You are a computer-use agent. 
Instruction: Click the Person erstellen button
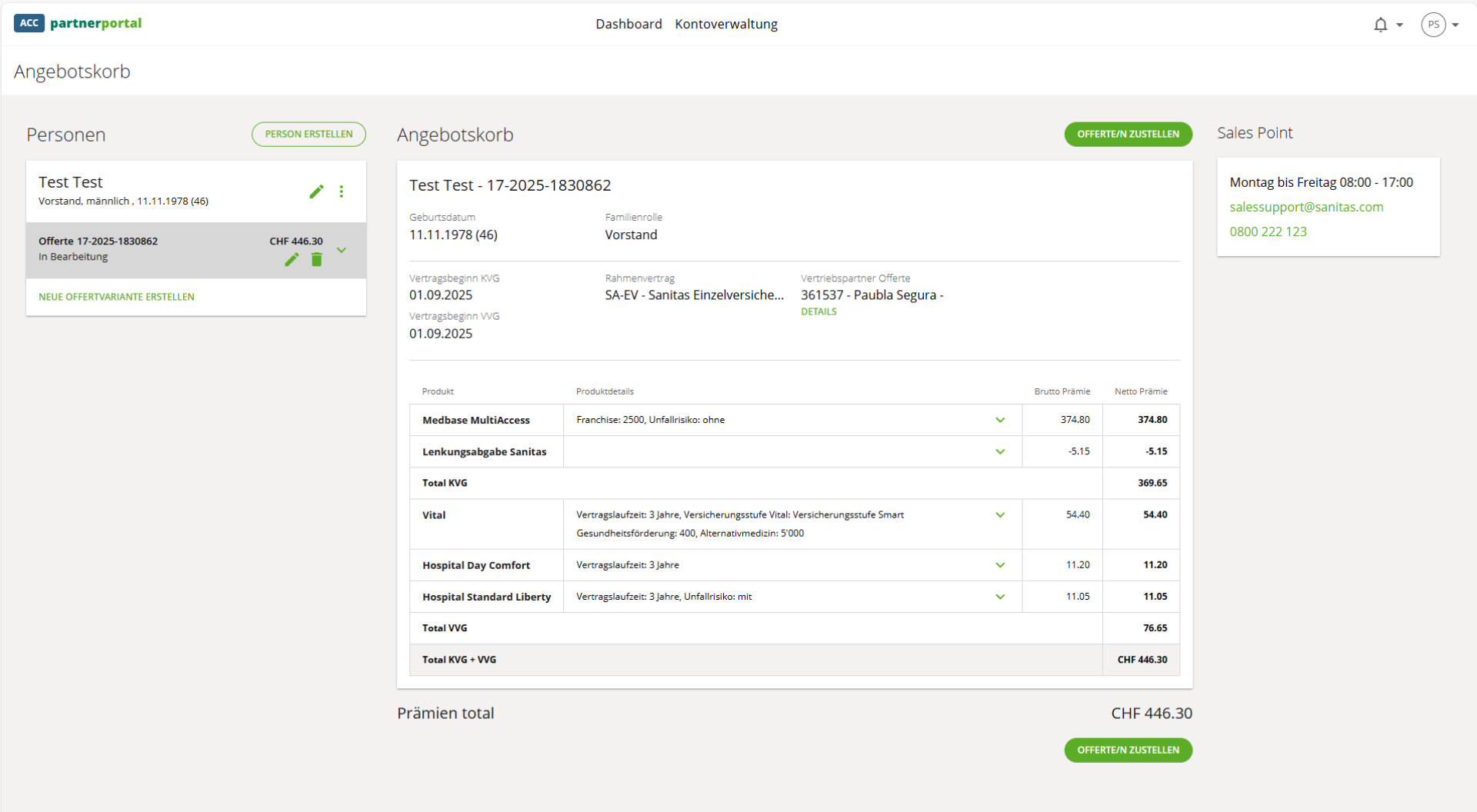coord(308,134)
